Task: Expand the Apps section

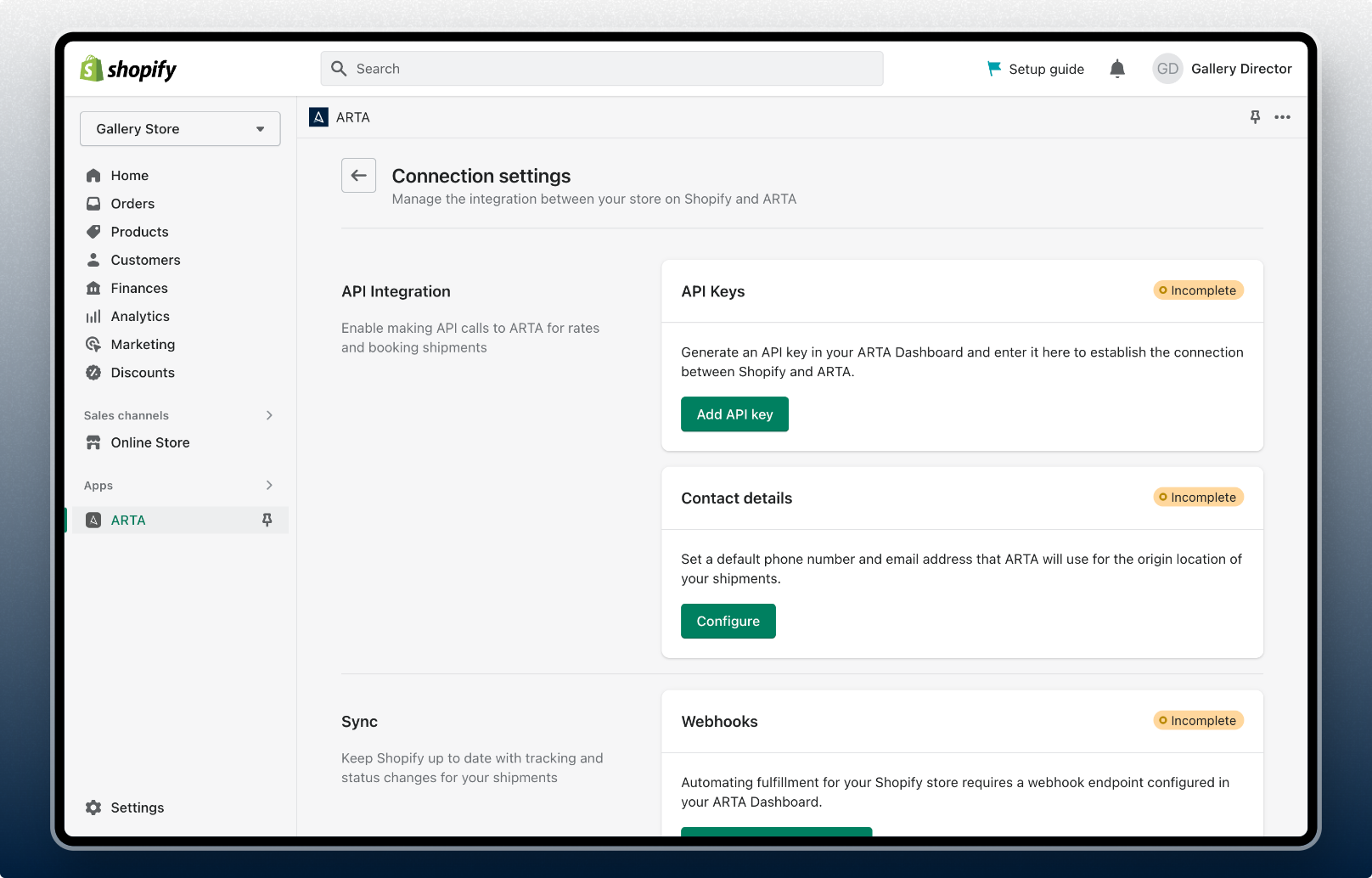Action: point(269,485)
